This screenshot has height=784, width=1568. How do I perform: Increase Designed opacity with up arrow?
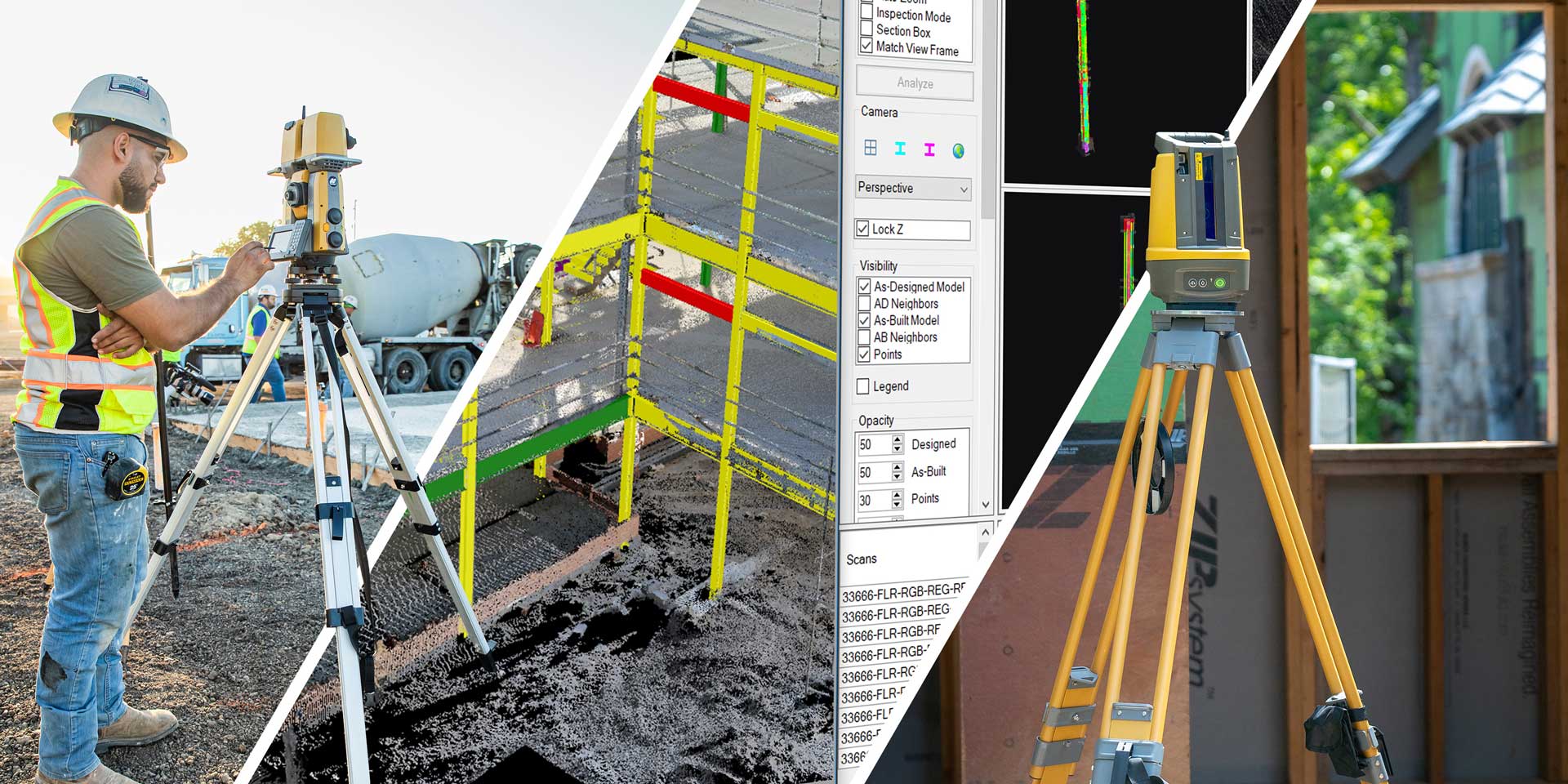(x=898, y=439)
